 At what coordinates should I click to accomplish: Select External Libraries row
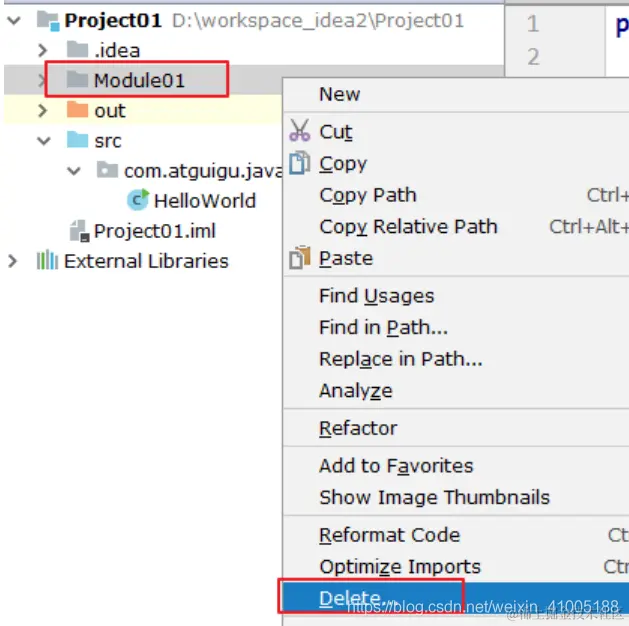(142, 261)
